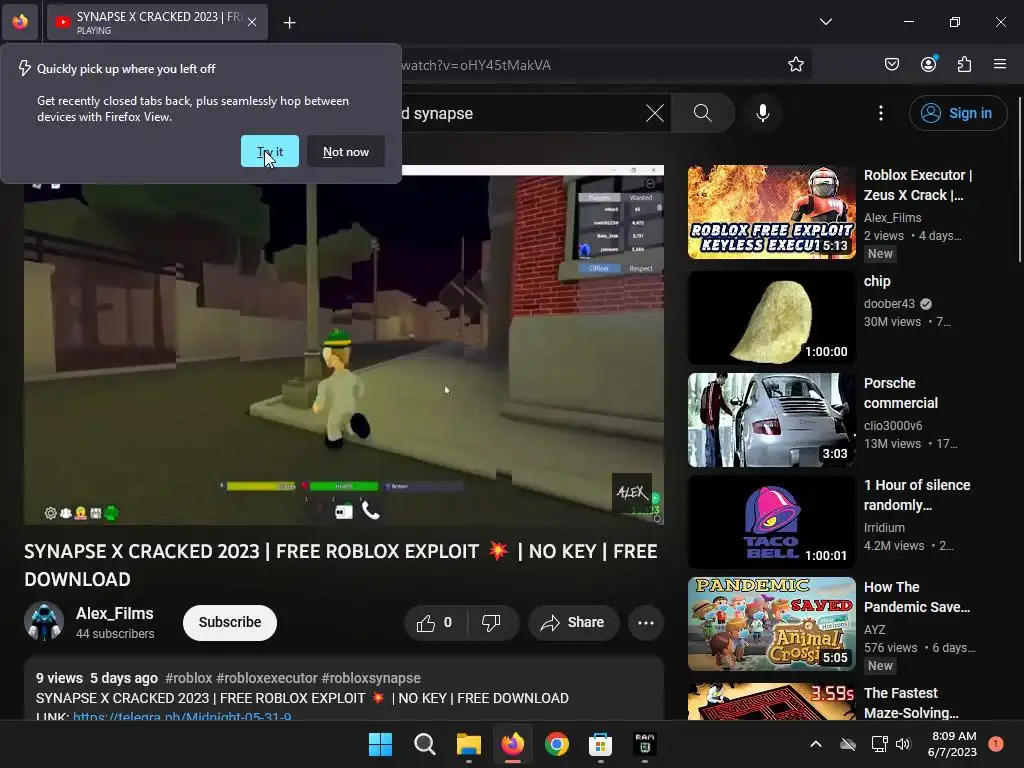Click the #robloxexecutor hashtag
Viewport: 1024px width, 768px height.
tap(266, 678)
